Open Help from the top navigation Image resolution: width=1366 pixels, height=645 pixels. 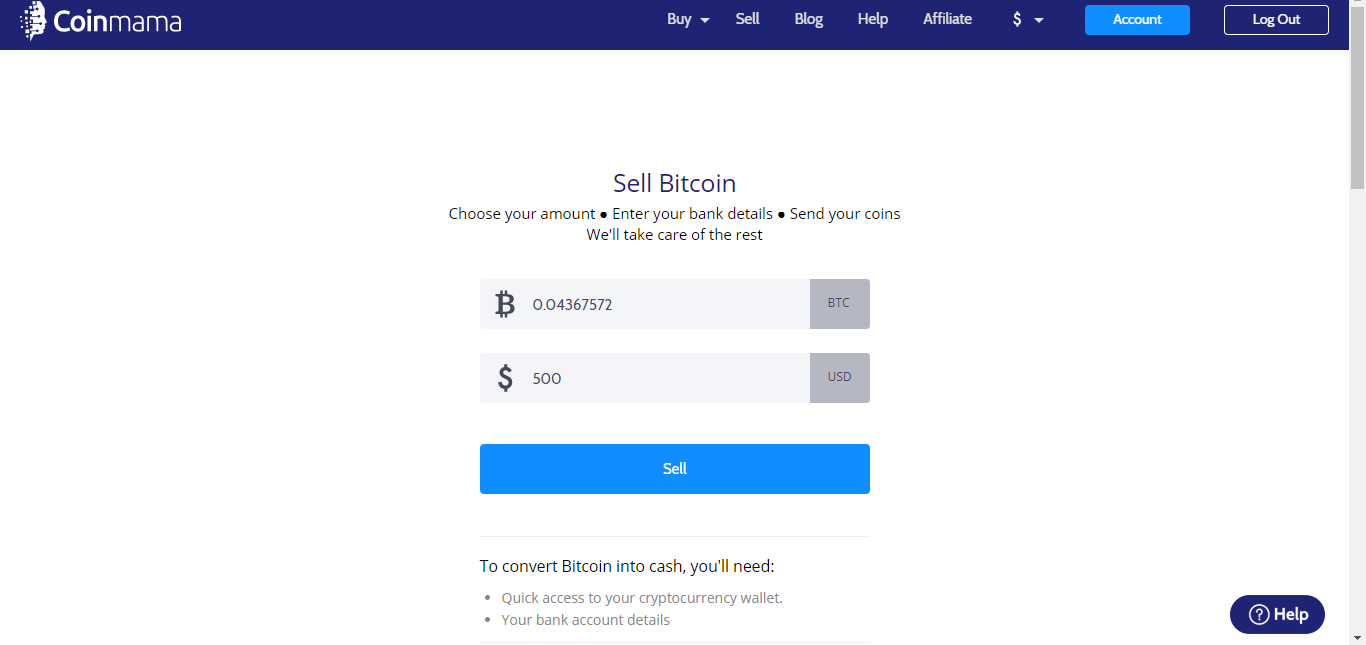(x=873, y=19)
